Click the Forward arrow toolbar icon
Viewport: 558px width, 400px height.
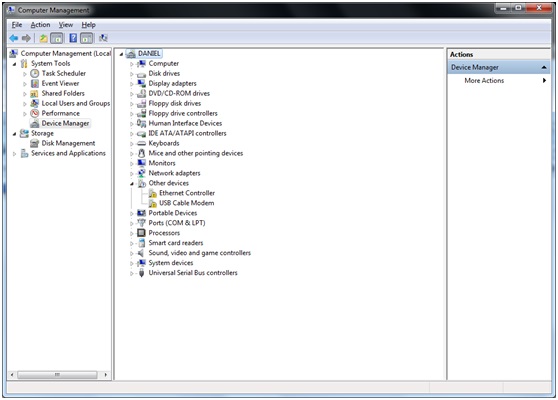click(26, 38)
